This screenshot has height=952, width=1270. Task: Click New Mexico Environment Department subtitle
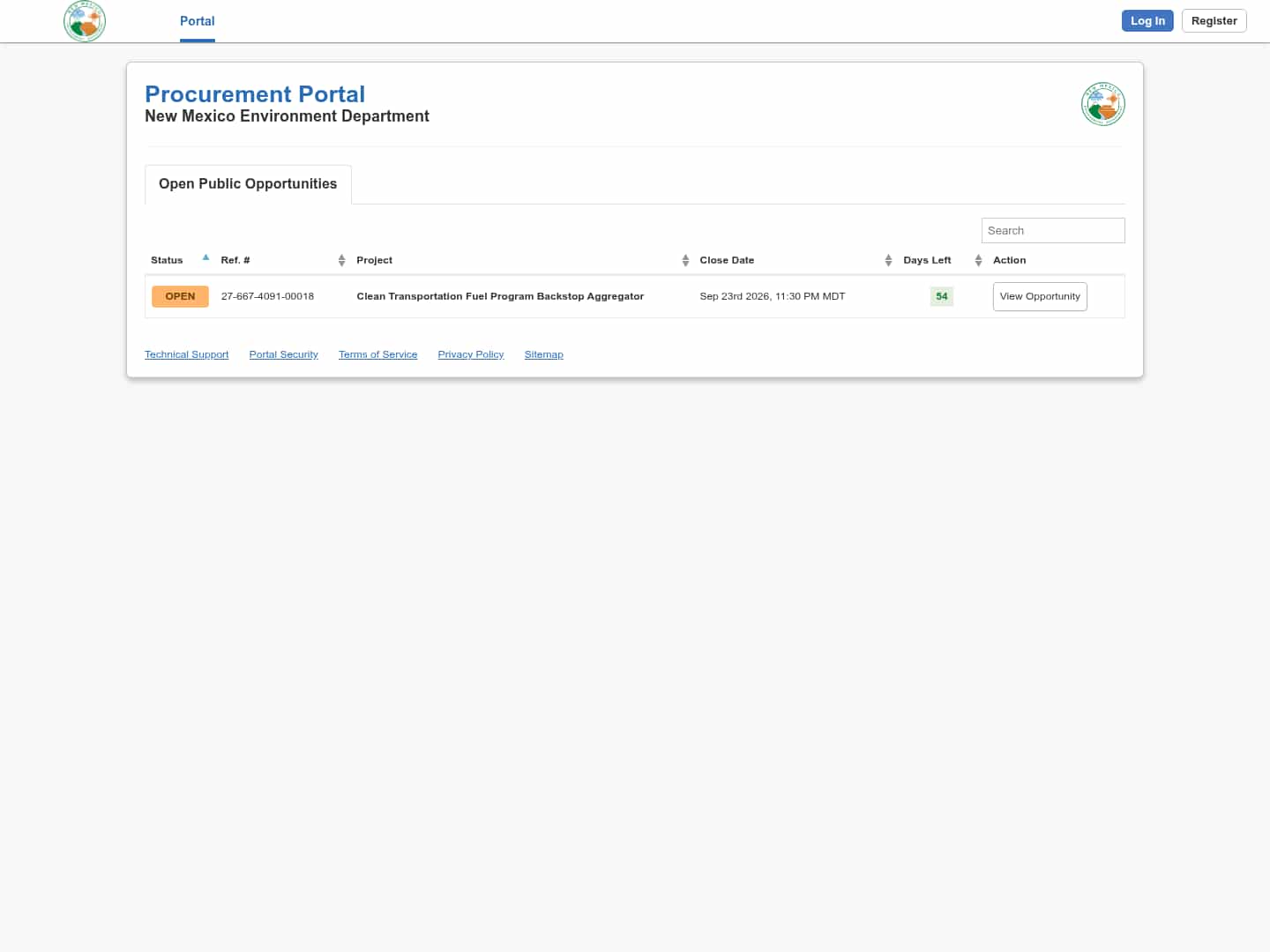[x=287, y=116]
